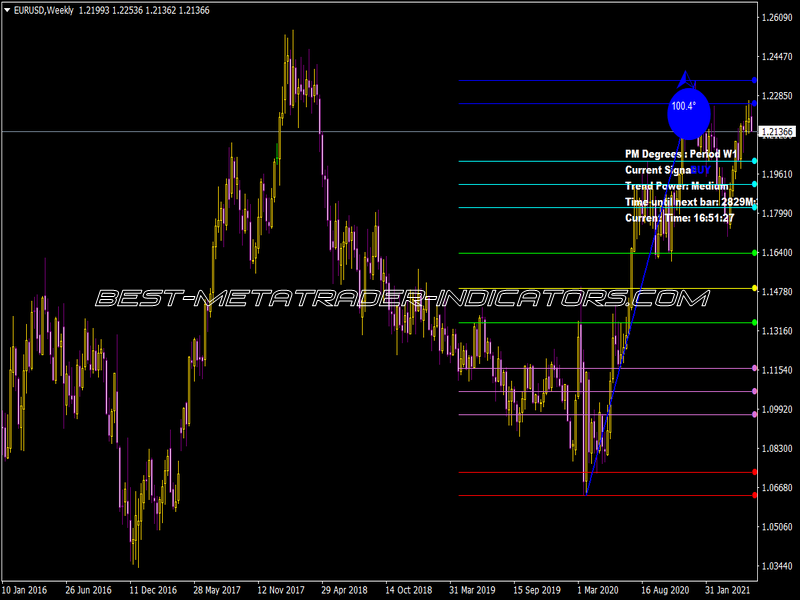Select the lowest pink level dot near 1.09920
This screenshot has height=600, width=800.
(755, 415)
